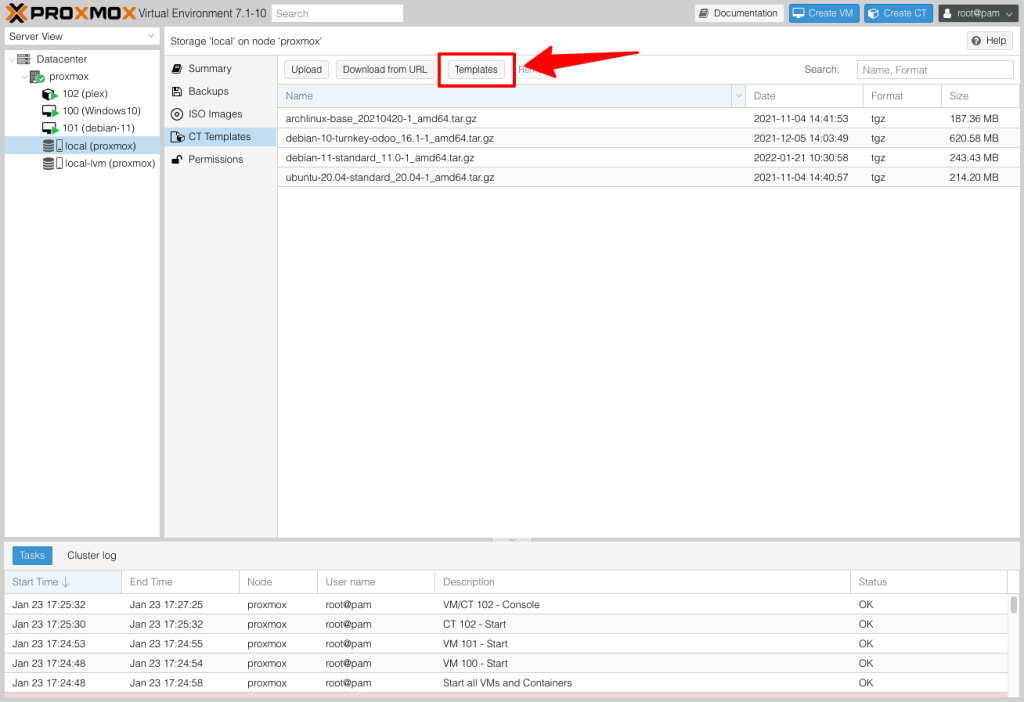The height and width of the screenshot is (702, 1024).
Task: Click the Download from URL button
Action: [x=385, y=70]
